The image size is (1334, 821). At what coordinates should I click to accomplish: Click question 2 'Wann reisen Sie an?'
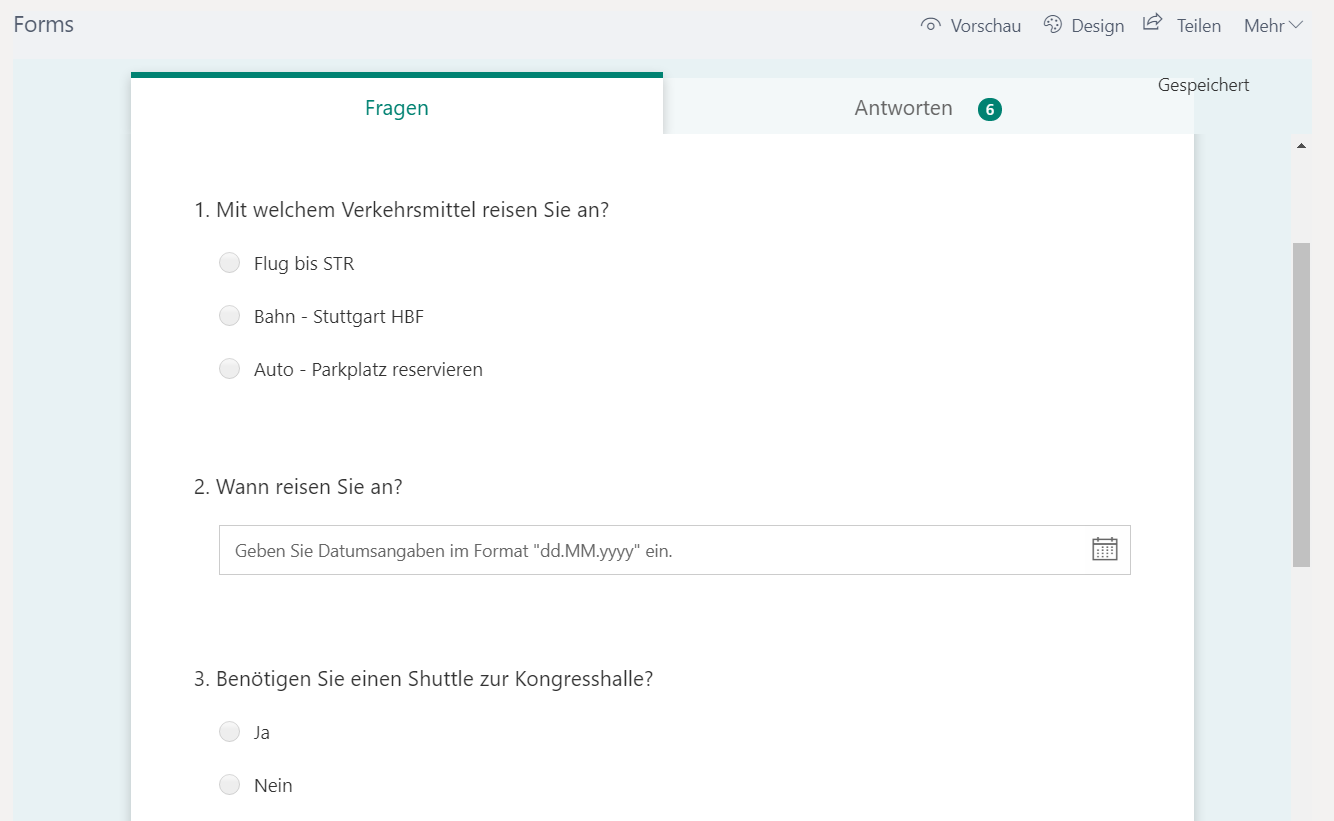[x=298, y=487]
